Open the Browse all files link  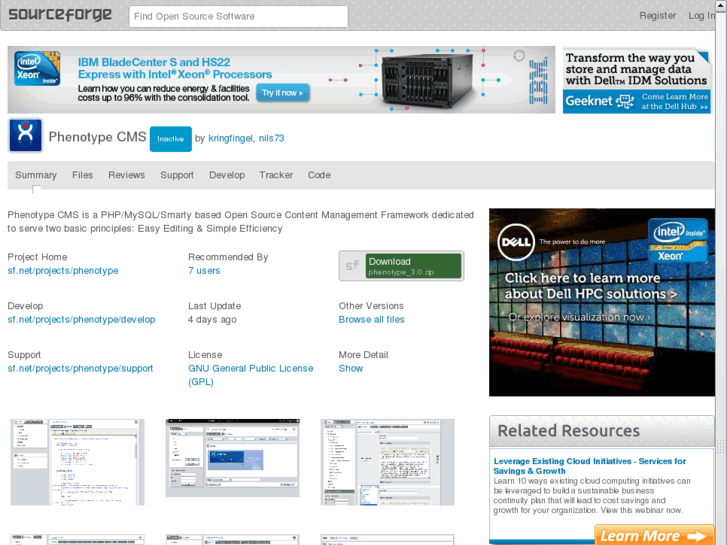[371, 320]
